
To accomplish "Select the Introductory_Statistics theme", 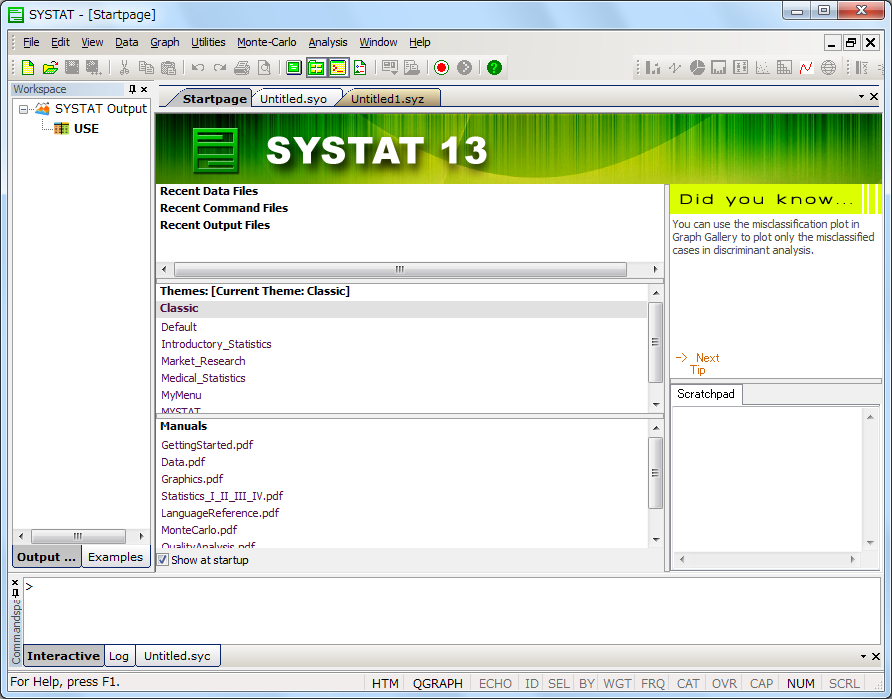I will pos(216,344).
